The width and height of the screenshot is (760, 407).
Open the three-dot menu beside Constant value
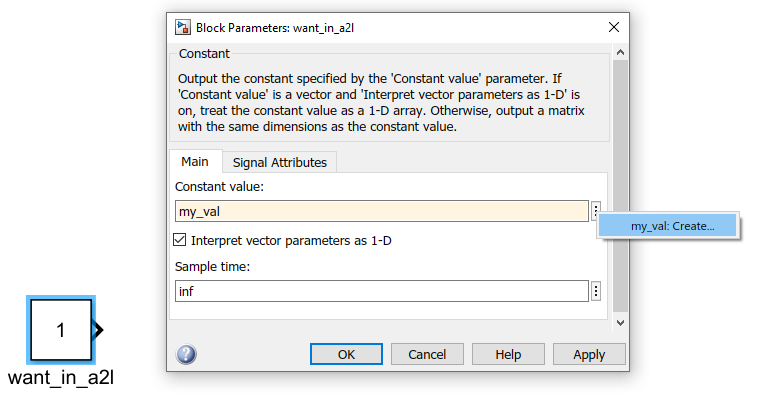point(596,210)
